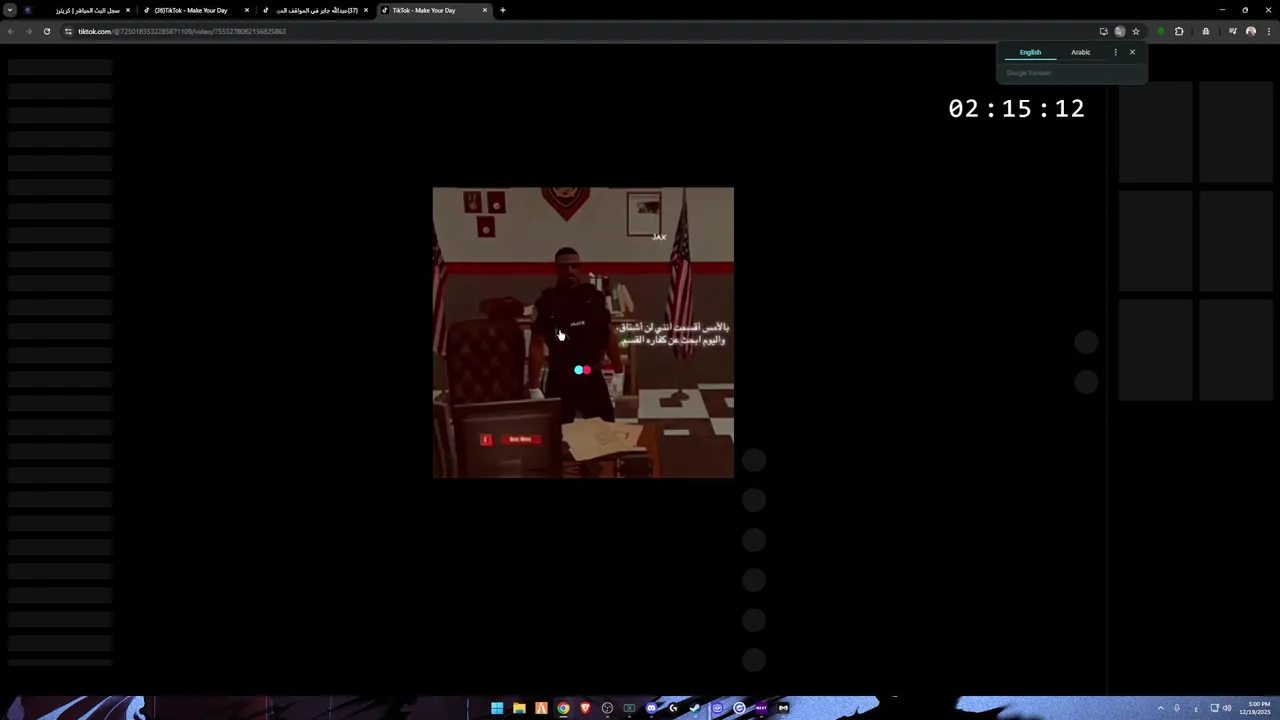Open the Chrome profile avatar
The width and height of the screenshot is (1280, 720).
pyautogui.click(x=1251, y=31)
